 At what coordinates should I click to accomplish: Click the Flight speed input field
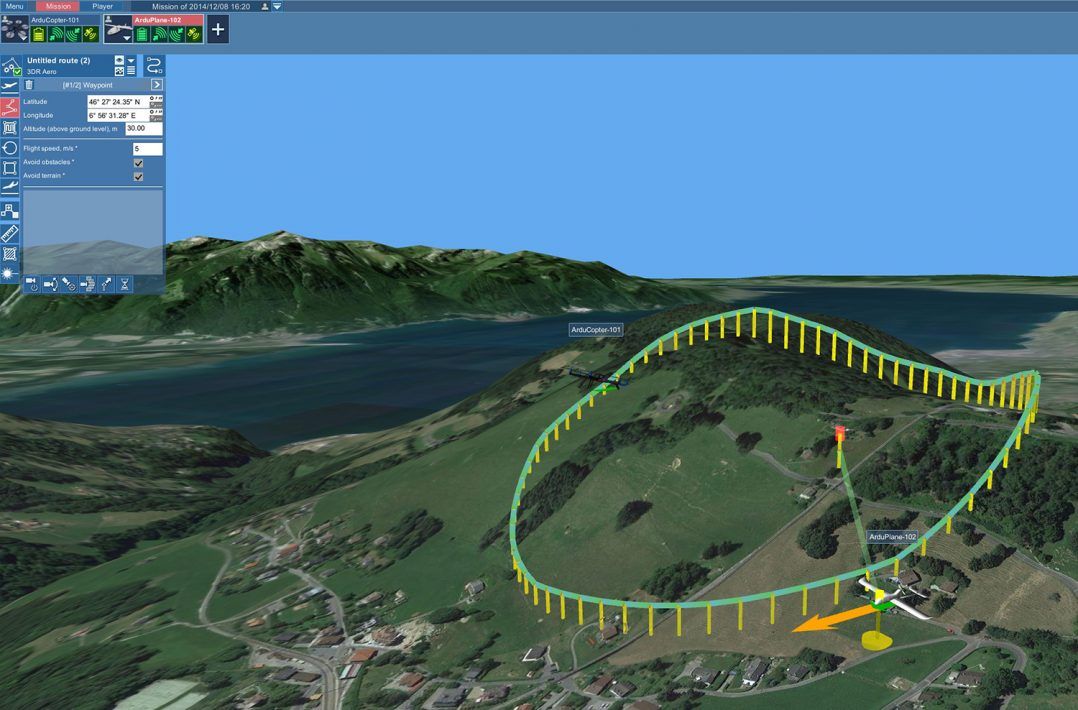pyautogui.click(x=147, y=149)
